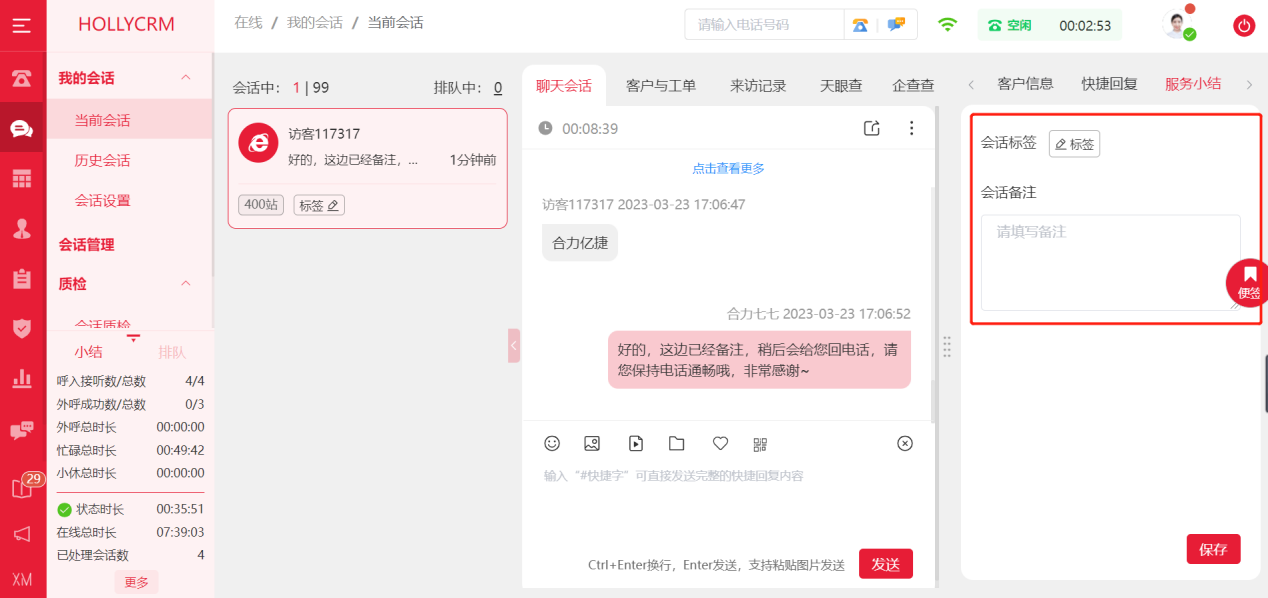Click the red 发送 send button
This screenshot has width=1268, height=598.
pos(885,564)
